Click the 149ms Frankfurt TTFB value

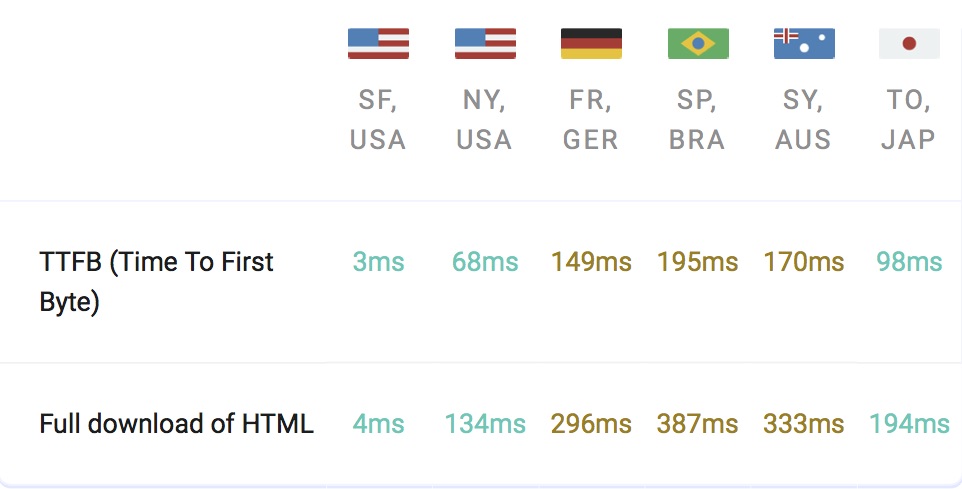pyautogui.click(x=591, y=262)
